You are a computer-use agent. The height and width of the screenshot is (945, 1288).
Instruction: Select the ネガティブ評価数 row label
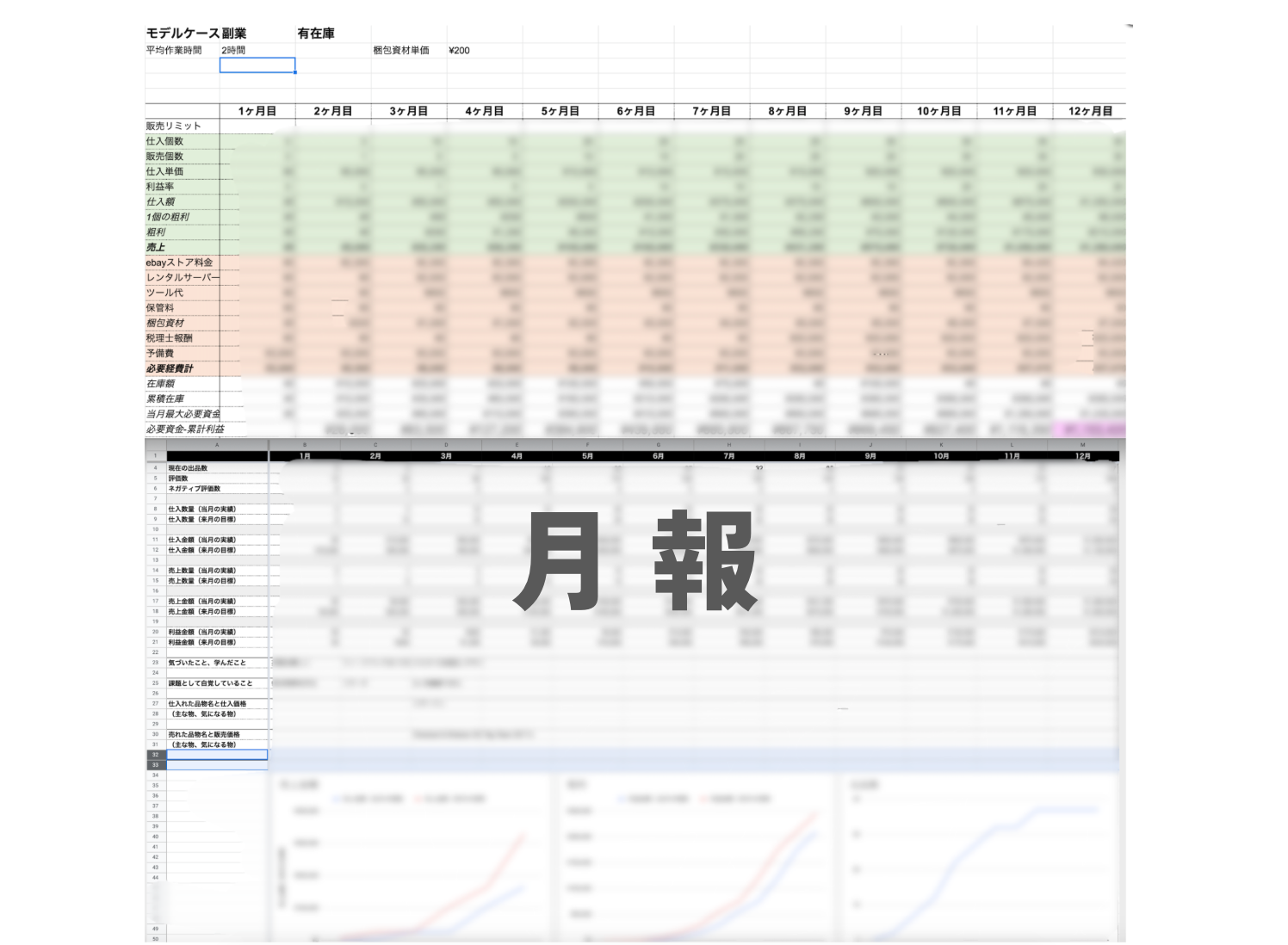tap(194, 489)
